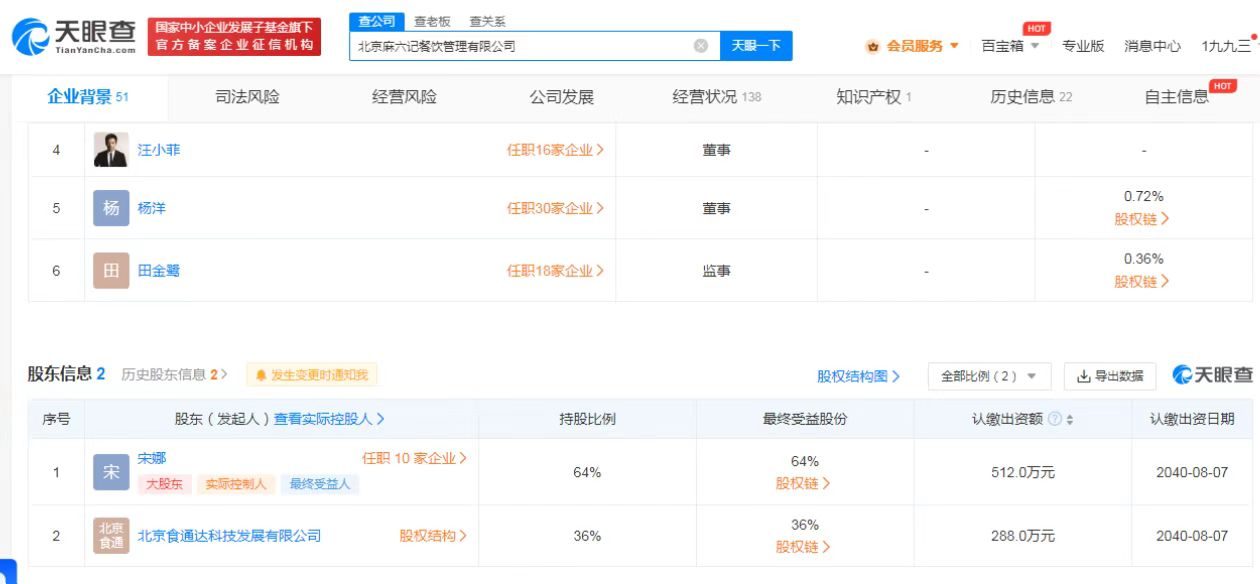This screenshot has height=584, width=1260.
Task: Click the bell icon on 发生变更时通知我
Action: click(264, 374)
